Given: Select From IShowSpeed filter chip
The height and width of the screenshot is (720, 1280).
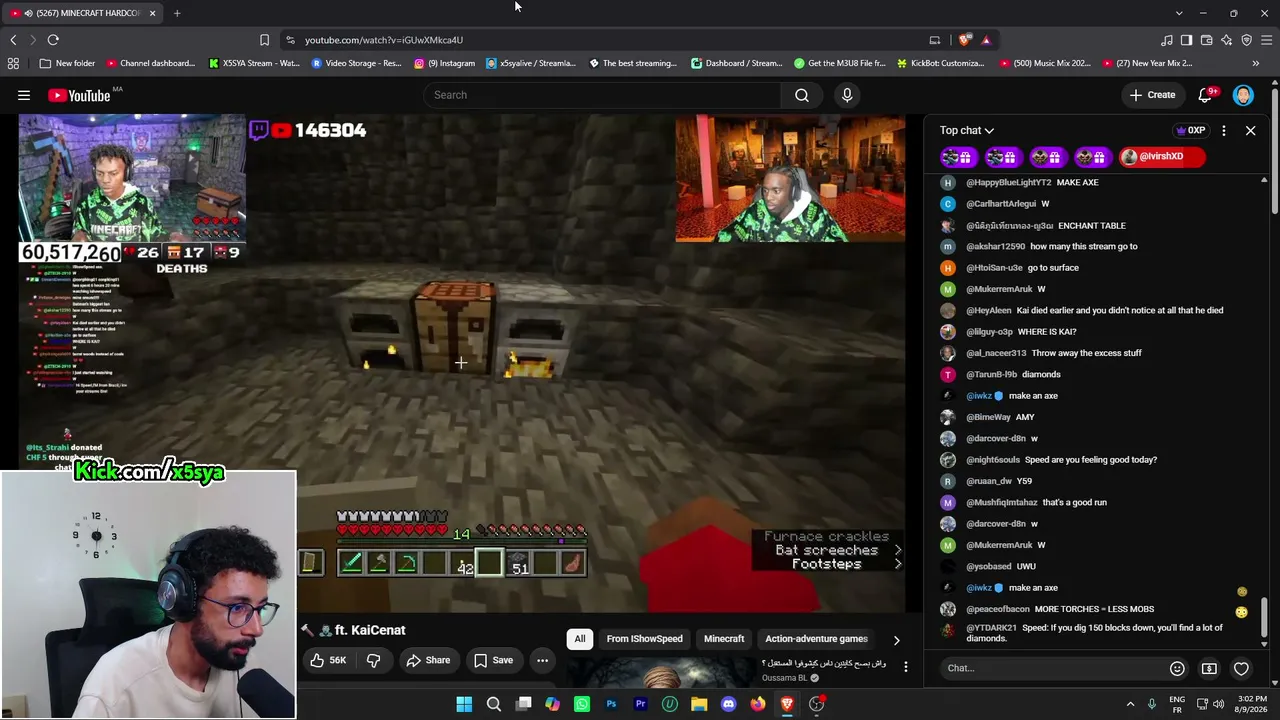Looking at the screenshot, I should coord(645,639).
